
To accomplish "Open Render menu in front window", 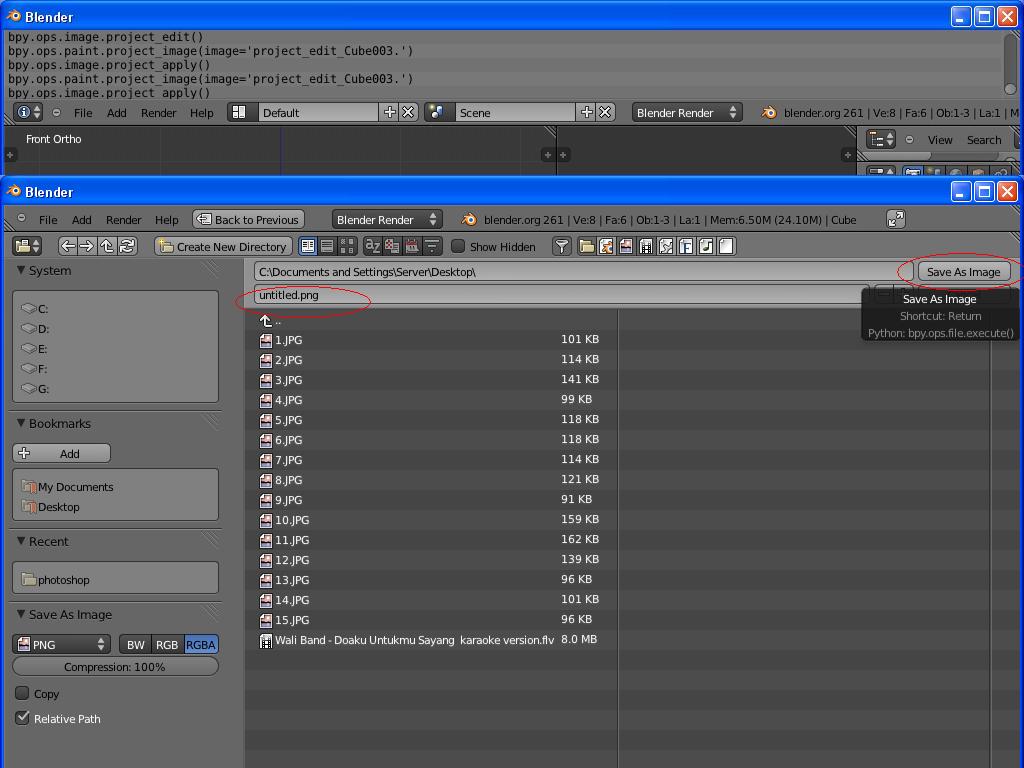I will pyautogui.click(x=123, y=220).
